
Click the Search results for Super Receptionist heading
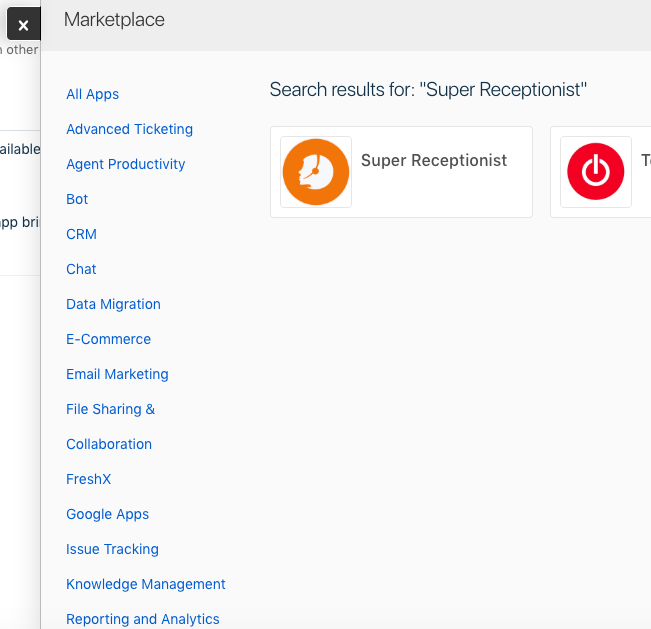(x=428, y=90)
